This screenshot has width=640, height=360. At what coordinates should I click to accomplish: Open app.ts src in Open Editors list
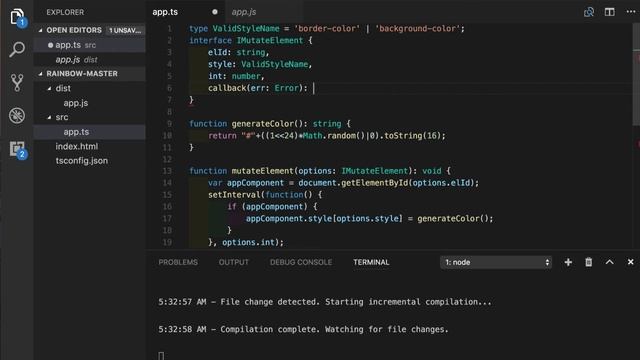(89, 45)
